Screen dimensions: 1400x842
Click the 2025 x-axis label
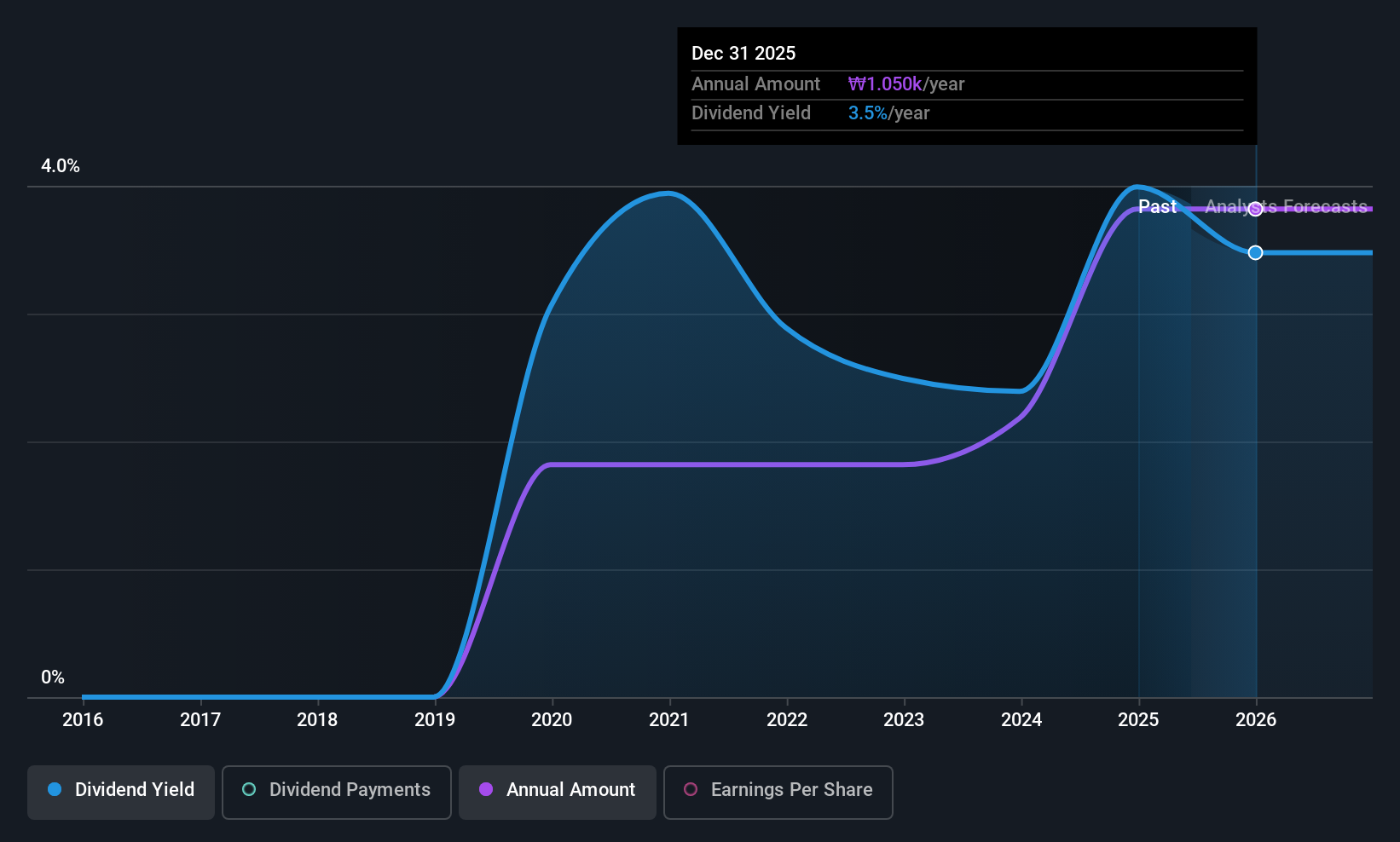[x=1138, y=720]
